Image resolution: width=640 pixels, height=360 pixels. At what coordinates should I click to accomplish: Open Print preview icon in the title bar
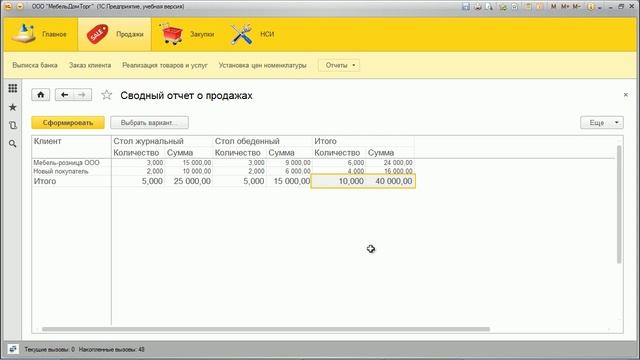click(489, 7)
